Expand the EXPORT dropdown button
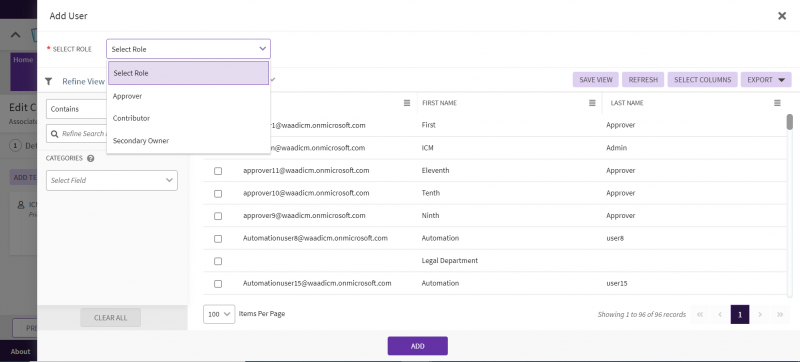The height and width of the screenshot is (362, 800). [x=766, y=80]
